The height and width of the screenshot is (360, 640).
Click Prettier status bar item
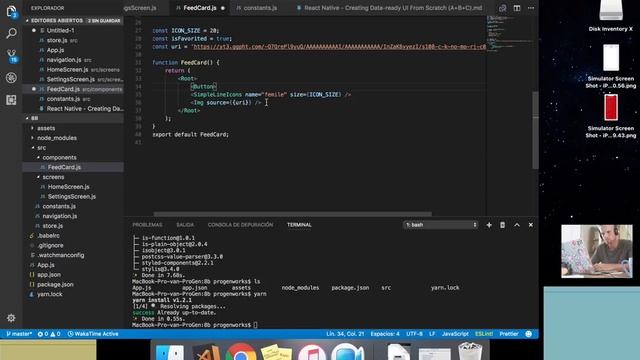pos(509,334)
